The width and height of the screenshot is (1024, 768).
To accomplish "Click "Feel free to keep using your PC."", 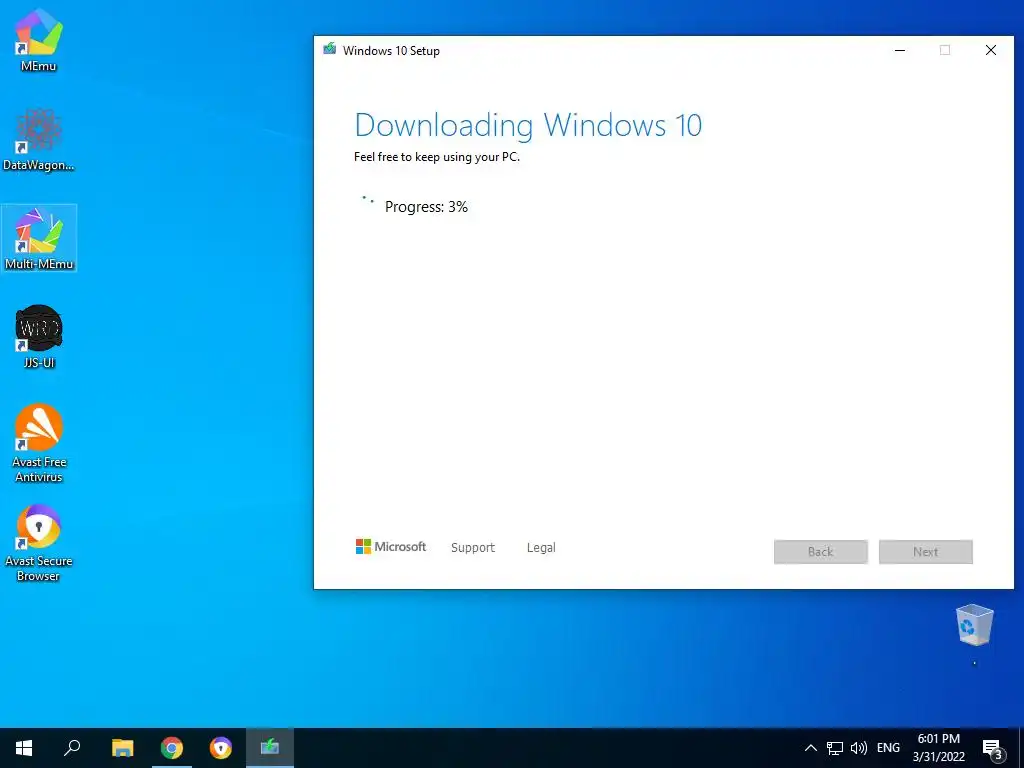I will click(x=437, y=157).
